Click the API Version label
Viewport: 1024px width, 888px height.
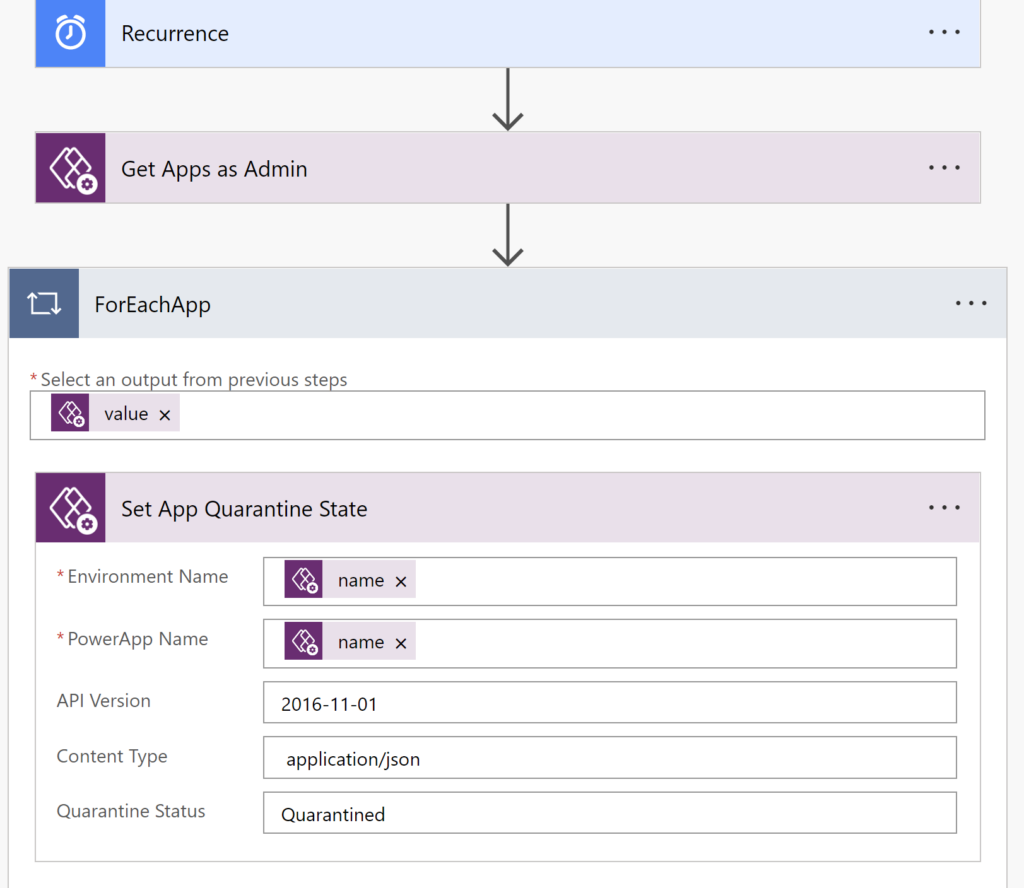click(103, 701)
